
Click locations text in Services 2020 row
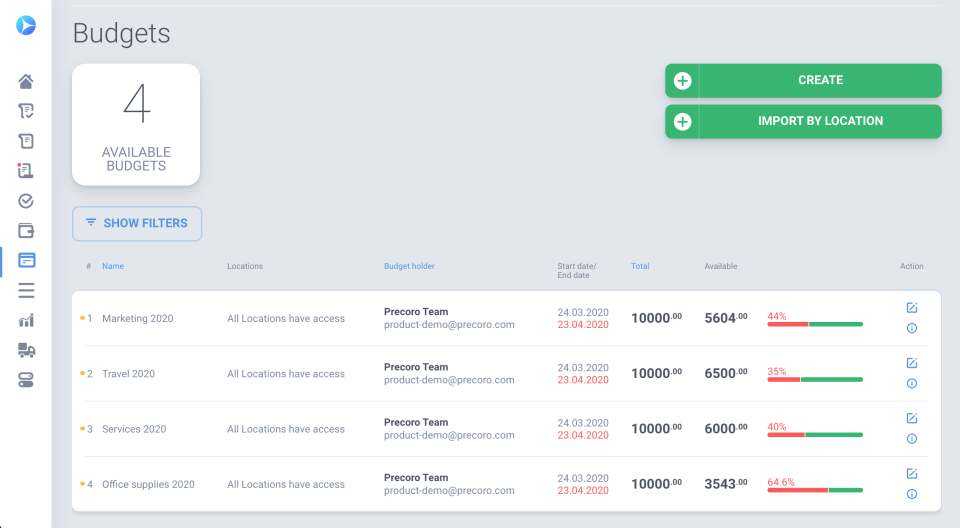point(286,429)
